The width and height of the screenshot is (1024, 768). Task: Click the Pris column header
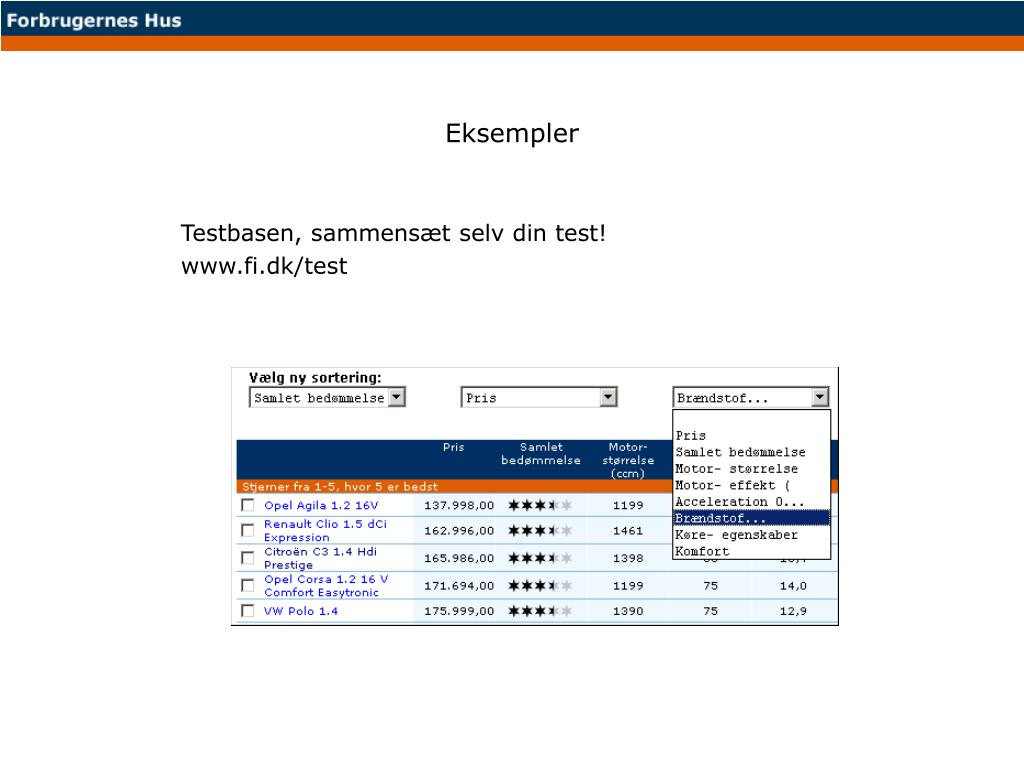(453, 447)
